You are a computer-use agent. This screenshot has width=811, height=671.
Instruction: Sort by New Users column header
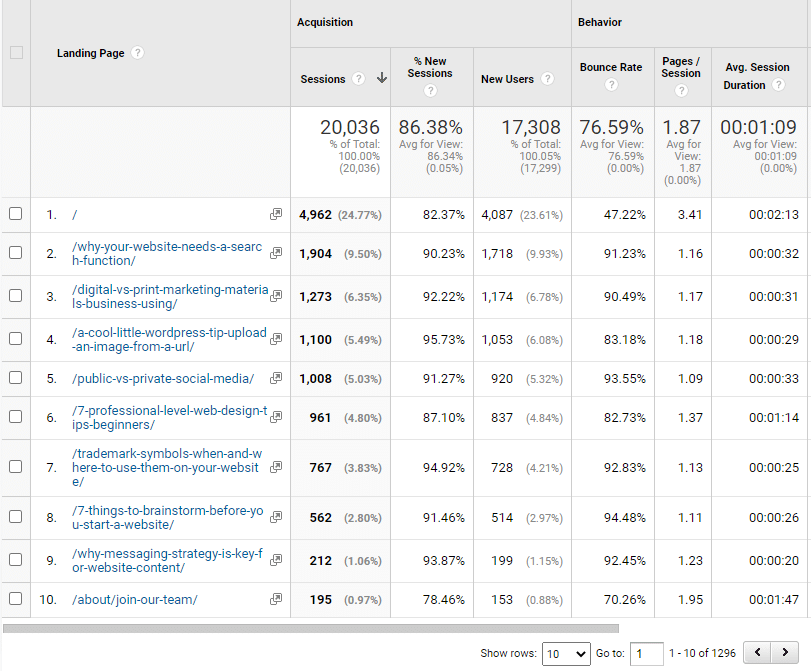507,79
